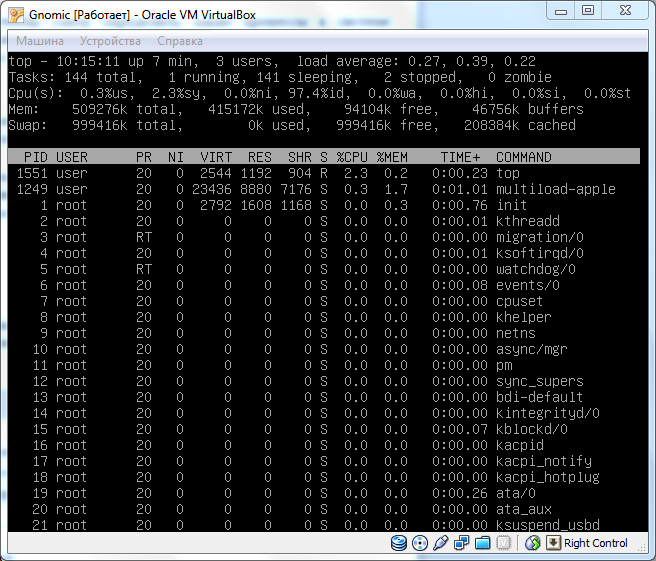Viewport: 656px width, 561px height.
Task: Click the TIME+ column header
Action: coord(460,157)
